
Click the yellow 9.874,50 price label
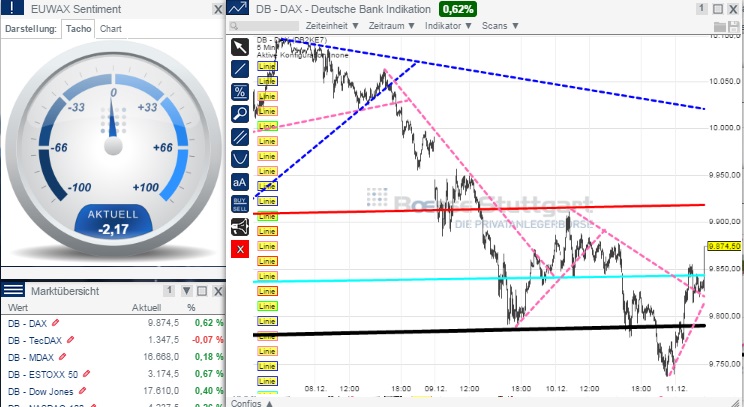[x=724, y=246]
